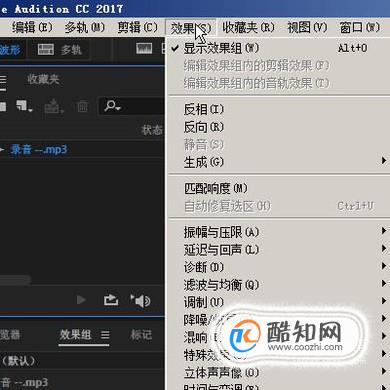Switch to 波形 waveform view button
This screenshot has width=390, height=390.
tap(11, 50)
